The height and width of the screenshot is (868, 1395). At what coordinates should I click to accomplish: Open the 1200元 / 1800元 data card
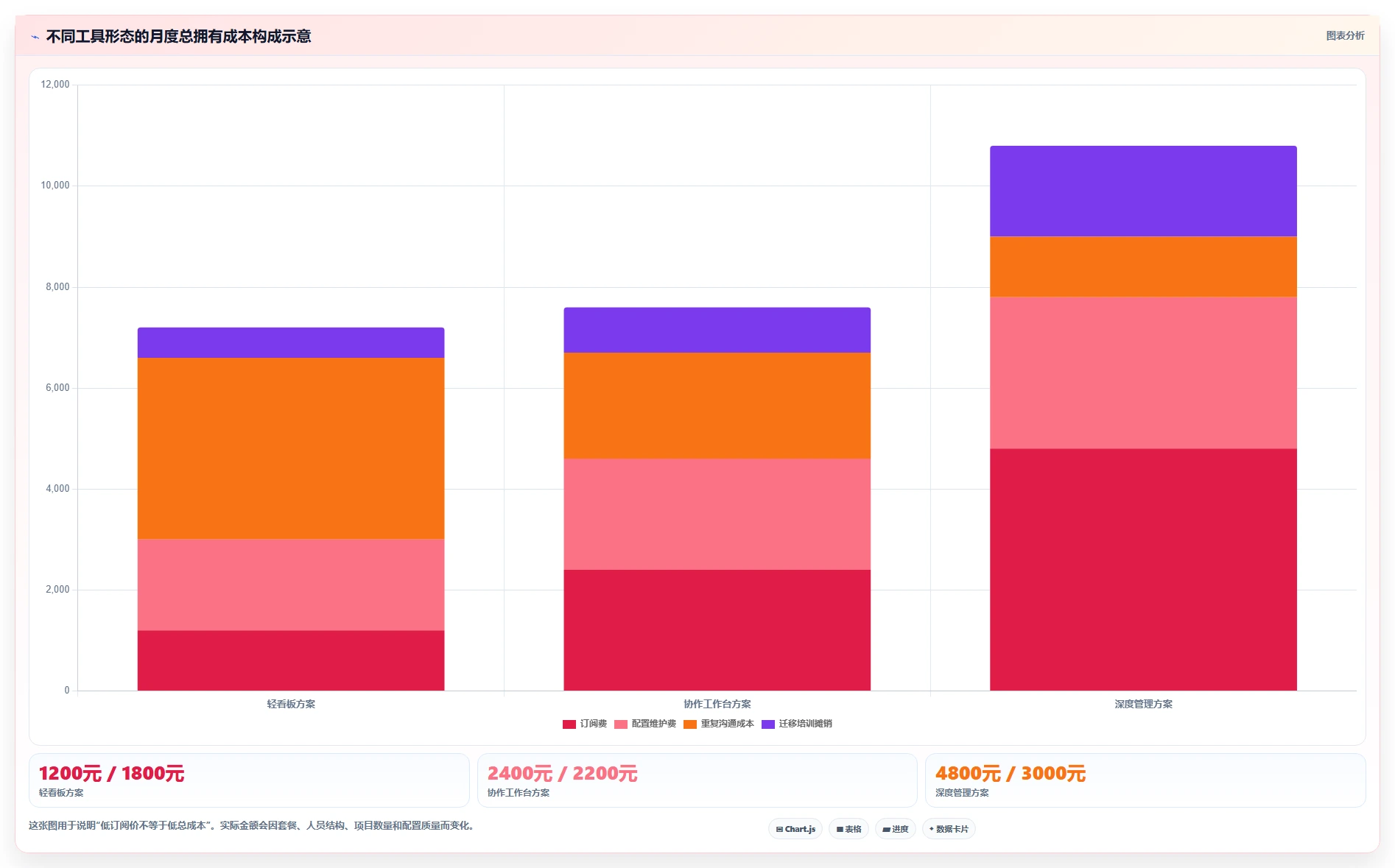(249, 780)
